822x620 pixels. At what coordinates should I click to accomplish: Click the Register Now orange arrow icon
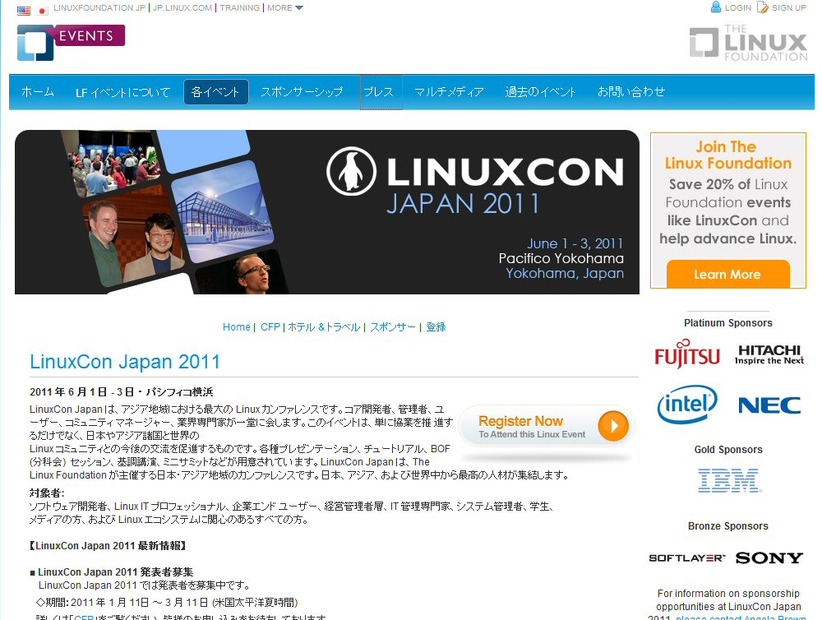tap(613, 426)
